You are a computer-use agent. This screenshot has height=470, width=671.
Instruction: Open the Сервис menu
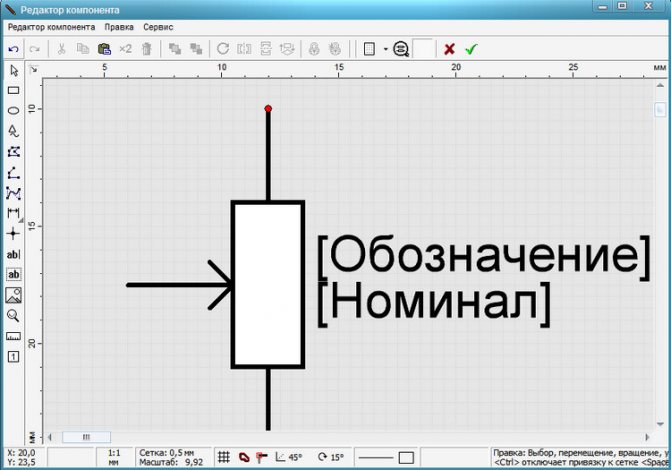coord(158,26)
